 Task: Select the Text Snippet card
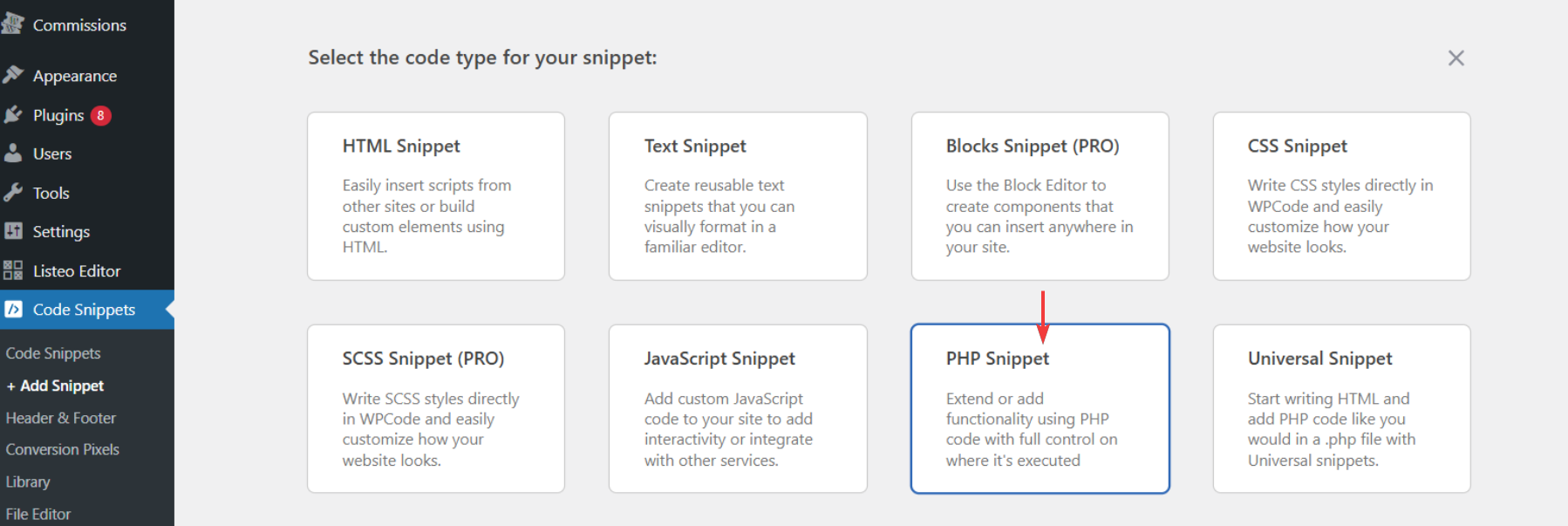[x=738, y=196]
